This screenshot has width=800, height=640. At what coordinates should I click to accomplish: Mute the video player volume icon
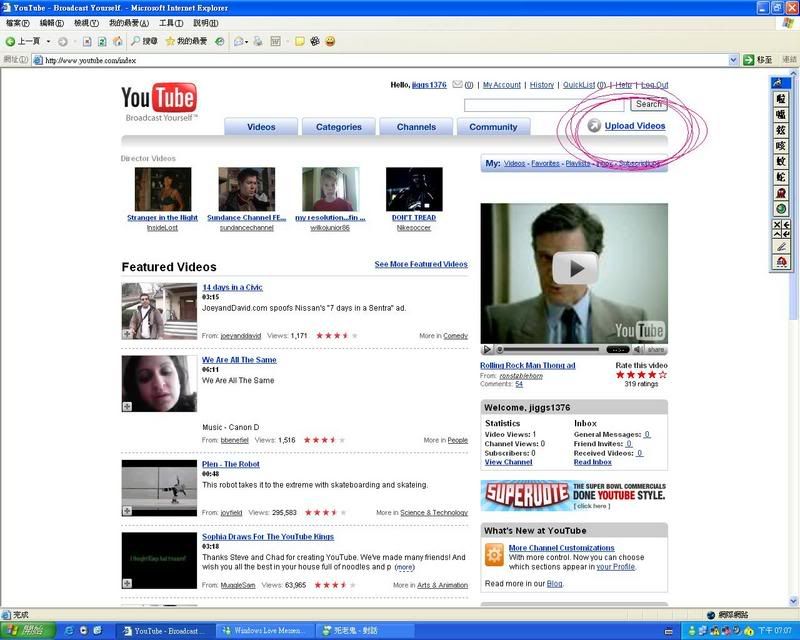click(637, 350)
